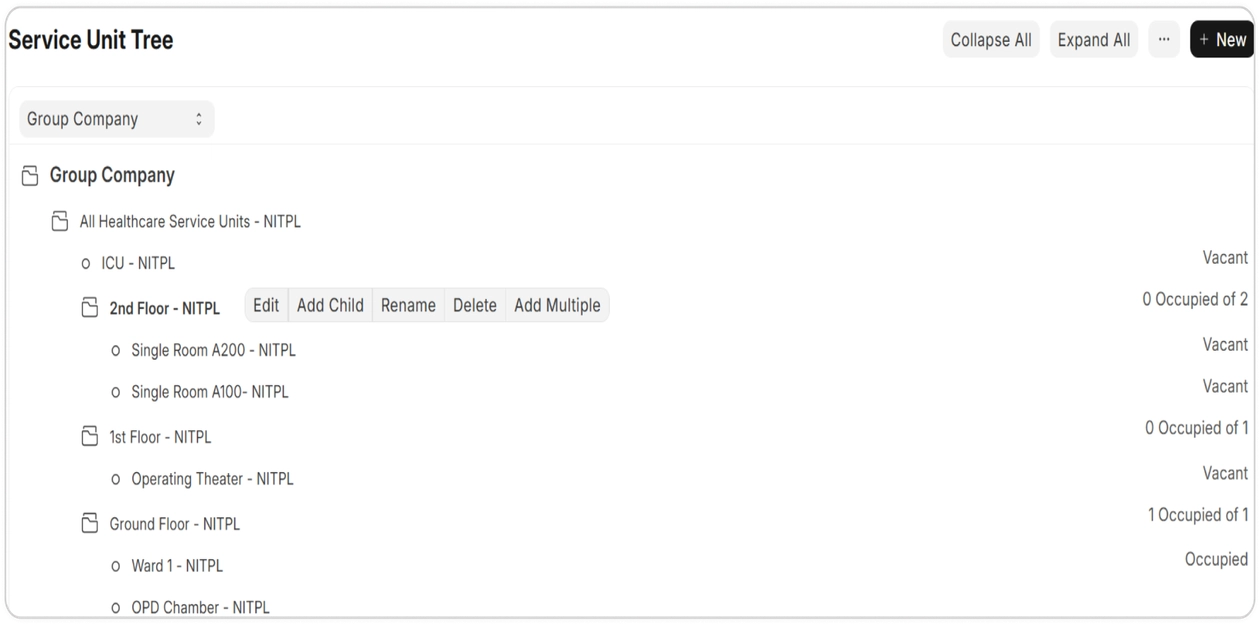The image size is (1260, 625).
Task: Select the Ward 1 - NITPL tree node
Action: click(177, 565)
